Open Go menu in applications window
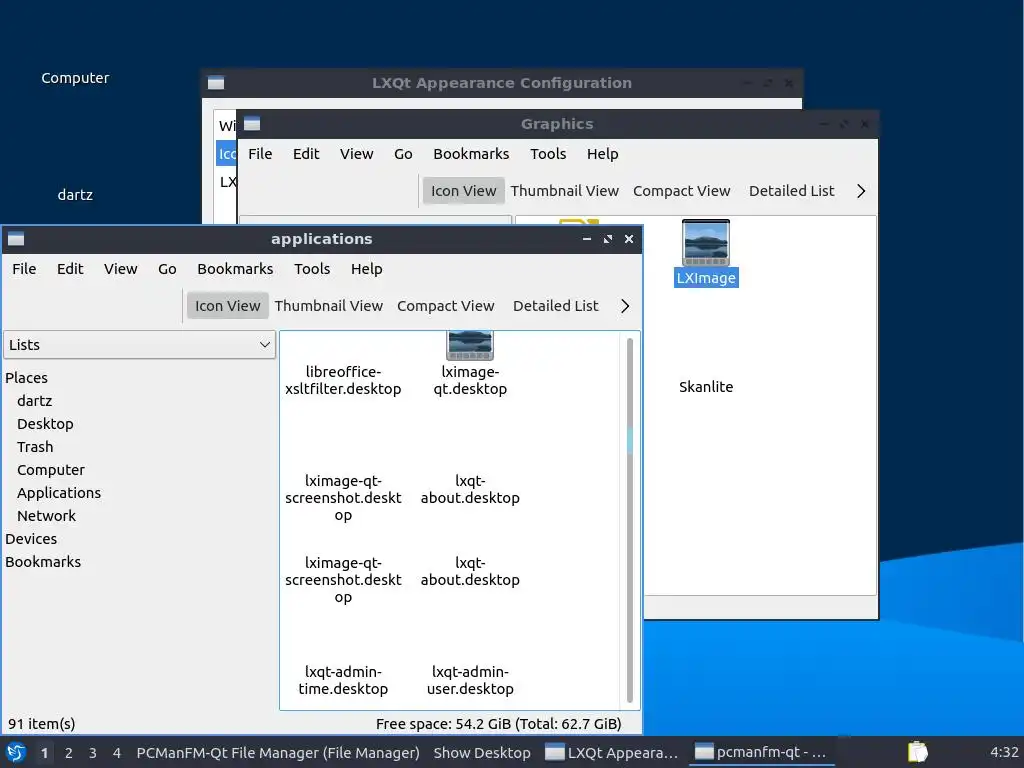 click(x=167, y=269)
